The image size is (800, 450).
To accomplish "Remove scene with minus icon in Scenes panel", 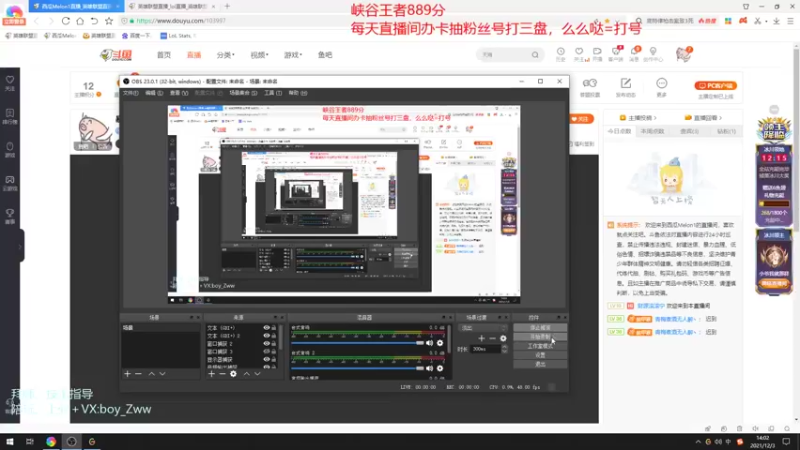I will 138,374.
